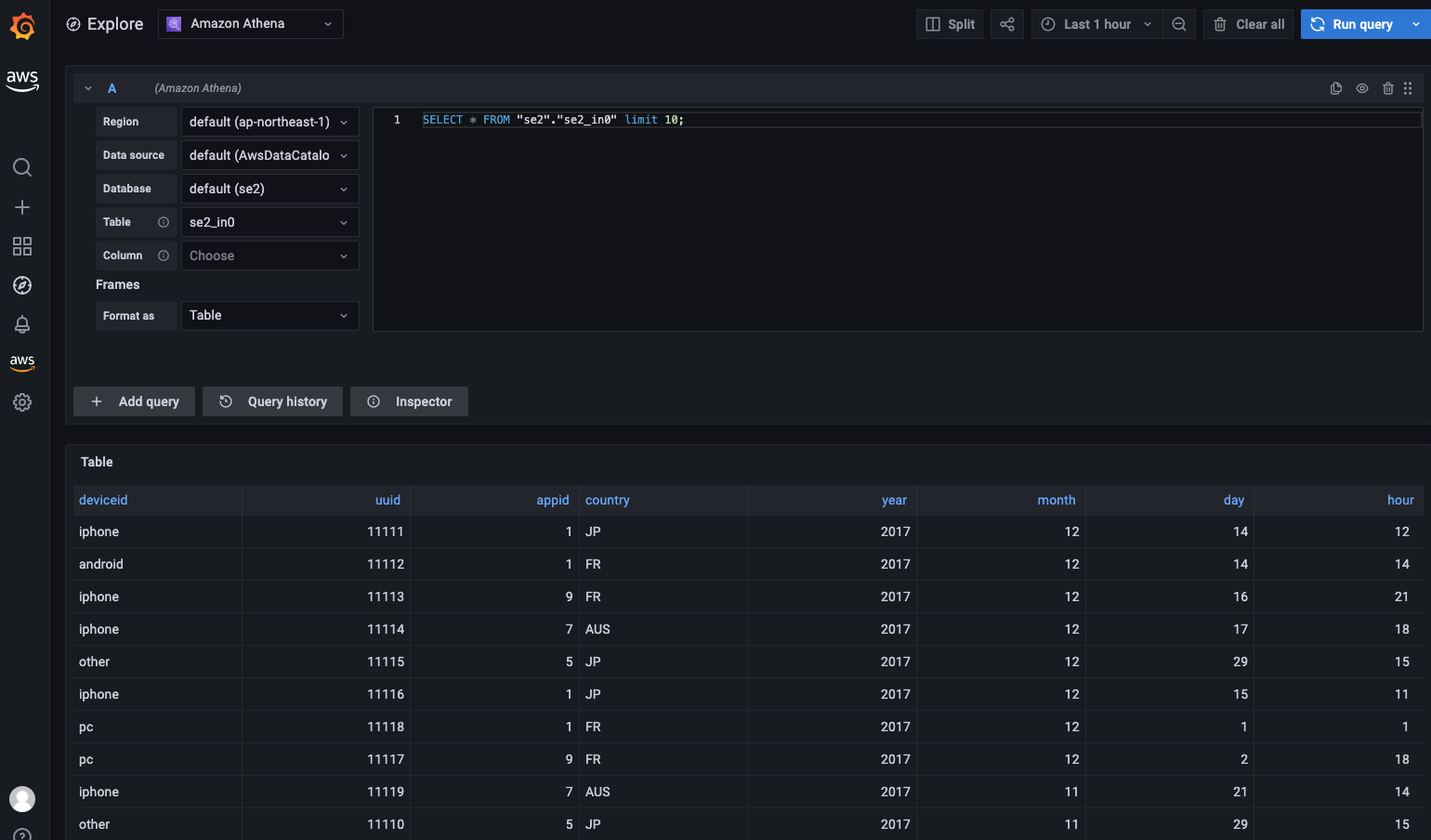The width and height of the screenshot is (1431, 840).
Task: Open the Column Choose dropdown
Action: [x=269, y=256]
